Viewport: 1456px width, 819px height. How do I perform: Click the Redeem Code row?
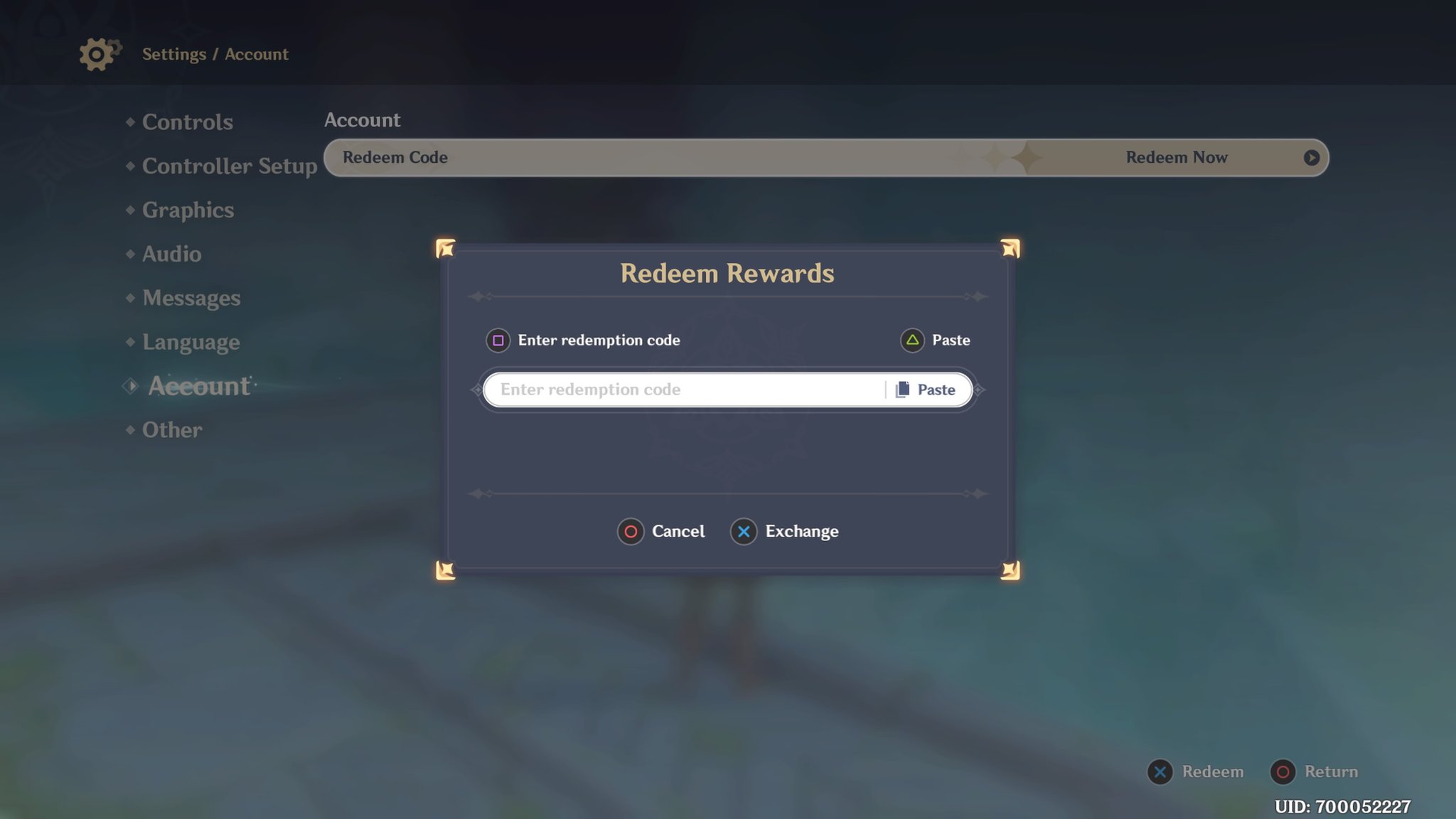click(711, 158)
